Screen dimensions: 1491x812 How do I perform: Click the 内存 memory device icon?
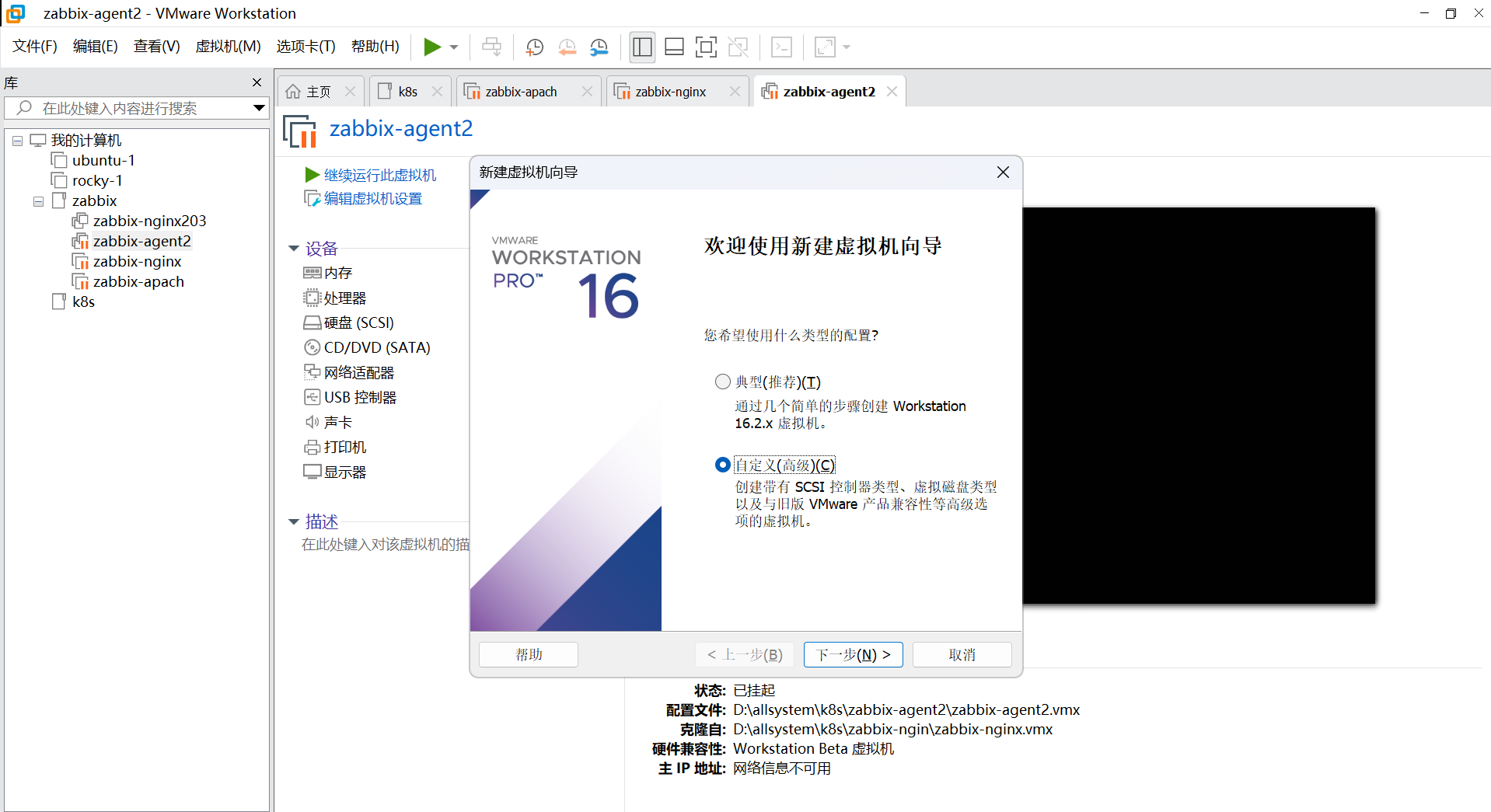click(312, 273)
